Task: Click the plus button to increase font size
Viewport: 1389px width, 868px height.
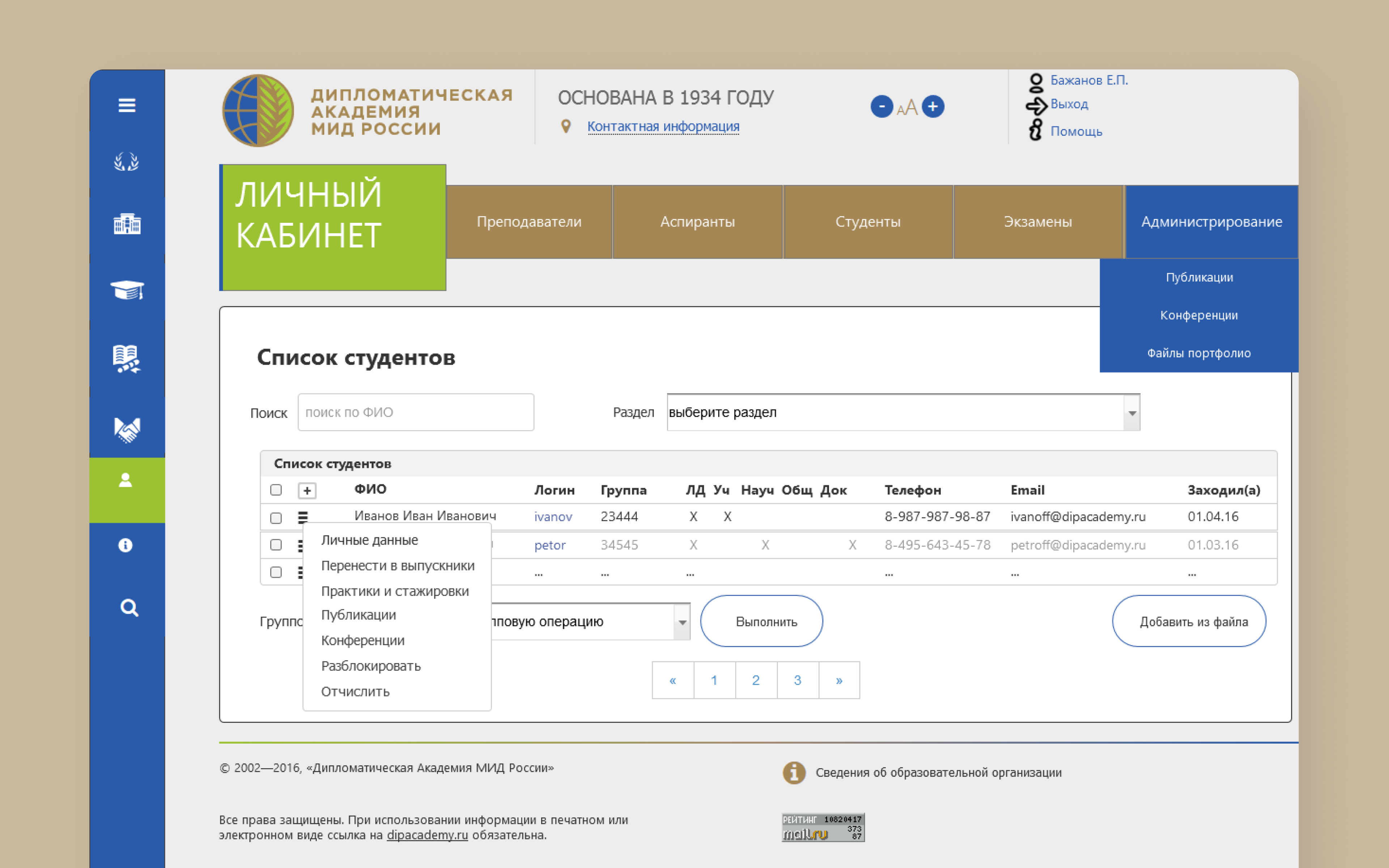Action: [933, 106]
